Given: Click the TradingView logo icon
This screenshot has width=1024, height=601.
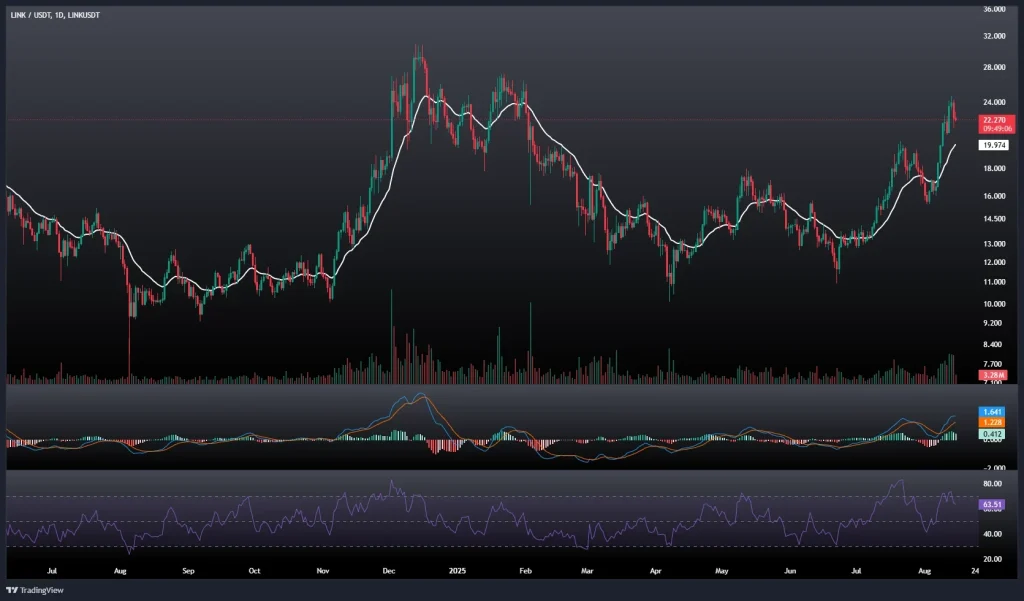Looking at the screenshot, I should (13, 588).
